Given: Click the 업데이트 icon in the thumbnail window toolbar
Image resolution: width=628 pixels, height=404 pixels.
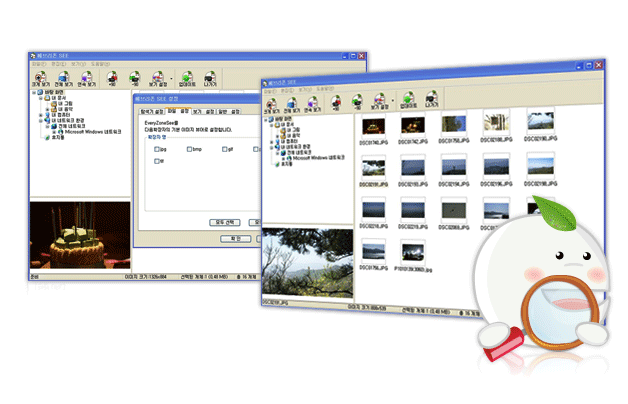Looking at the screenshot, I should click(407, 101).
